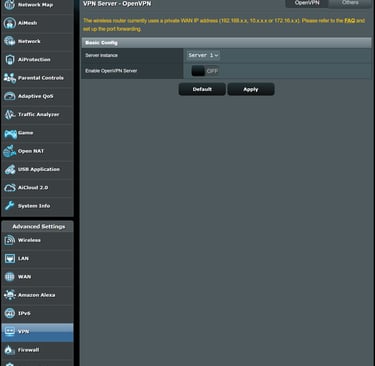Click the Apply button
Image resolution: width=375 pixels, height=366 pixels.
point(251,89)
